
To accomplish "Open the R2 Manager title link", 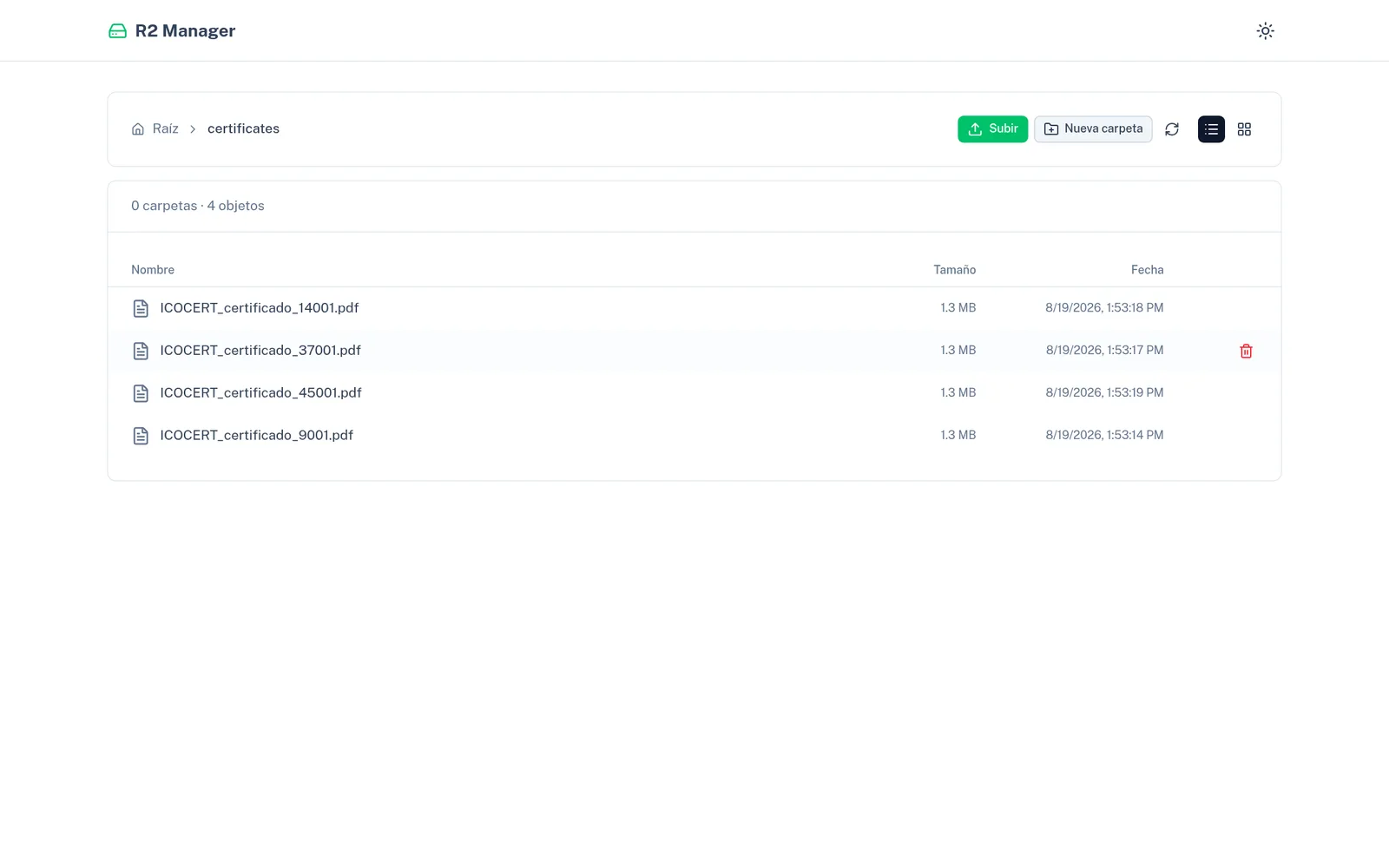I will point(185,31).
